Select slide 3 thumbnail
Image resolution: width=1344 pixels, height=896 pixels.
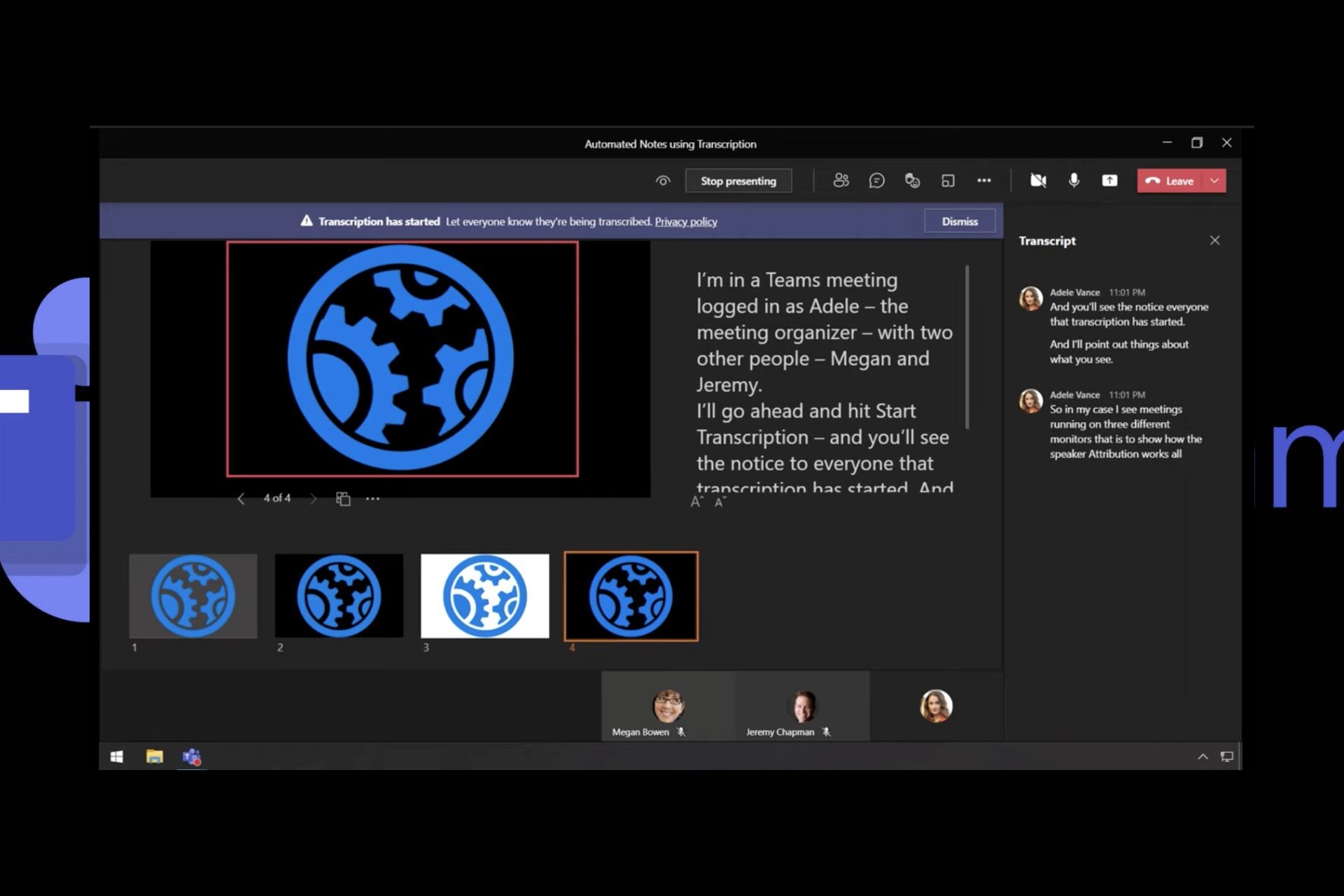tap(484, 596)
